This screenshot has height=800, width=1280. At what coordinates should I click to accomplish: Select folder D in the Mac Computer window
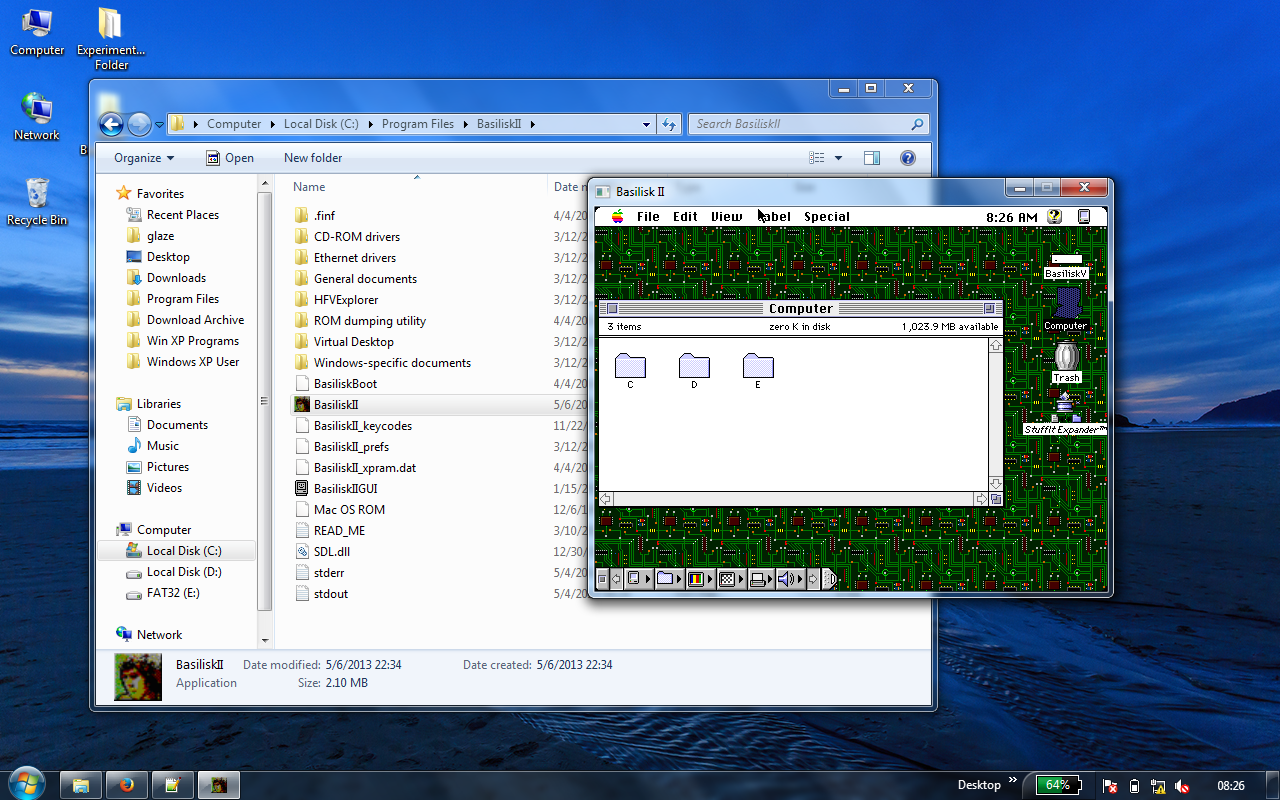tap(694, 371)
